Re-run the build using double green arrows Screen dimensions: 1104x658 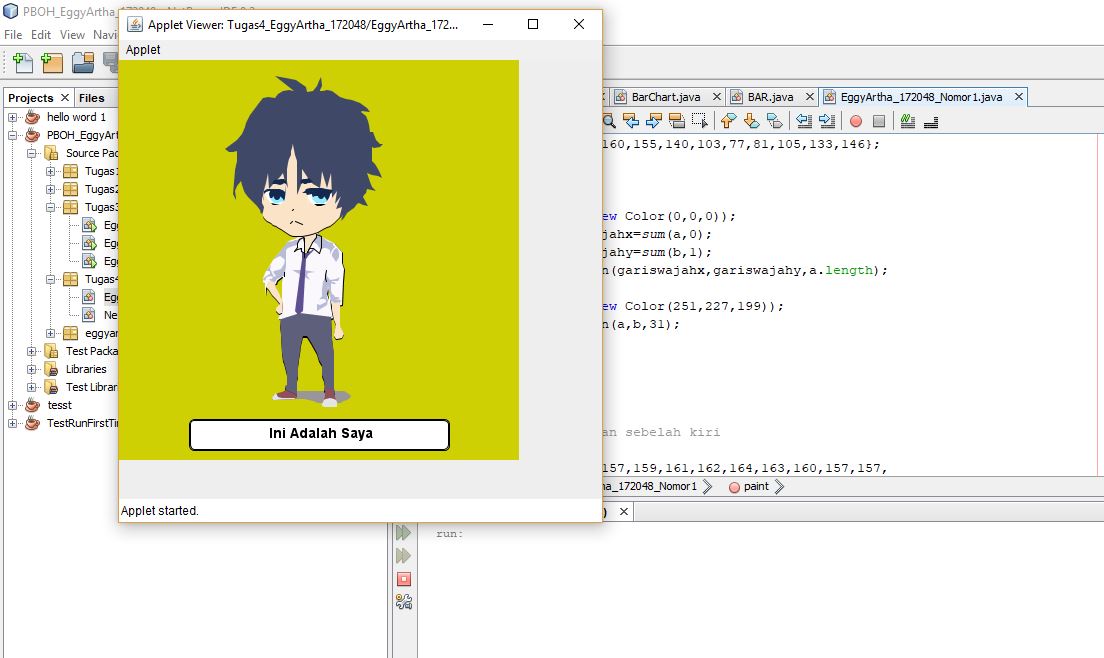click(x=405, y=532)
